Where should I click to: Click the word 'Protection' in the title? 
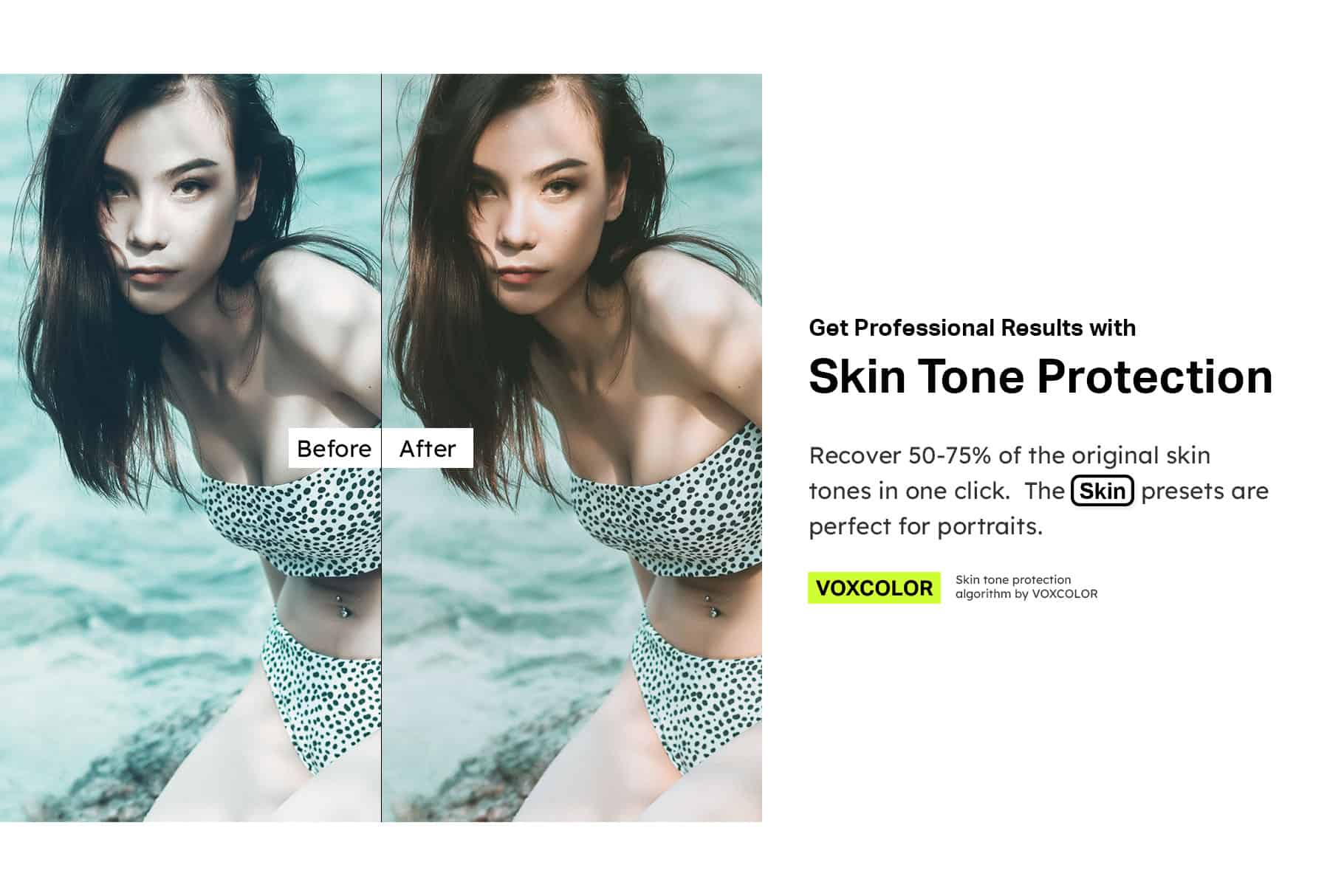click(x=1155, y=376)
